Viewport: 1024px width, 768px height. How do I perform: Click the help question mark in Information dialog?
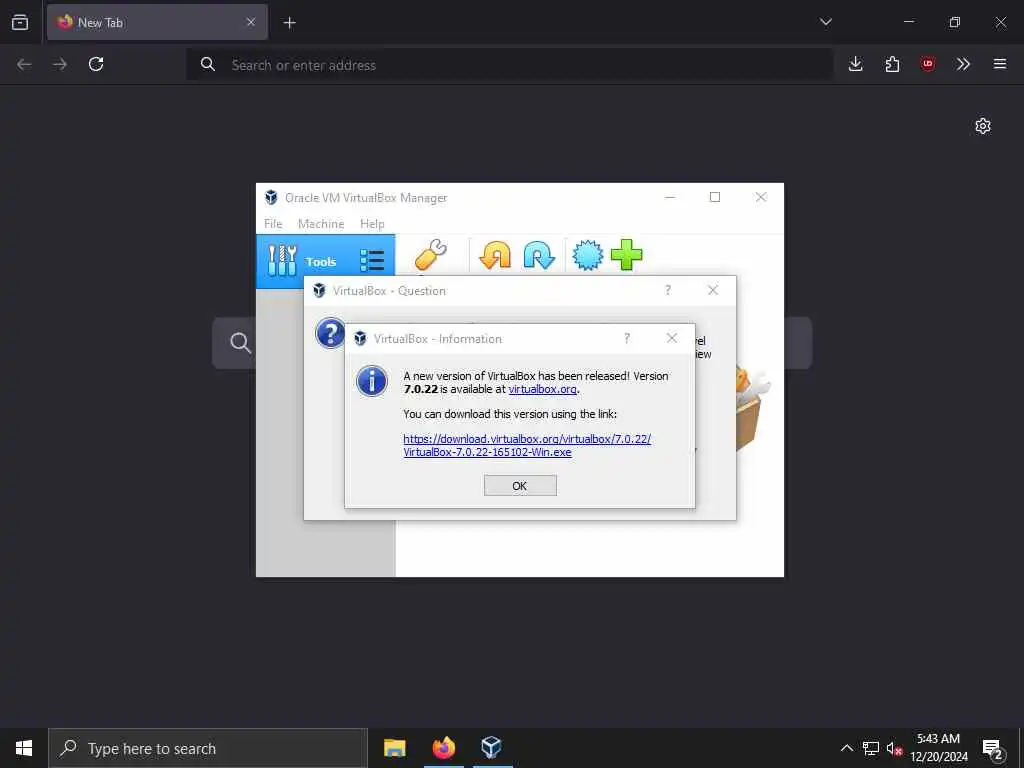point(627,338)
